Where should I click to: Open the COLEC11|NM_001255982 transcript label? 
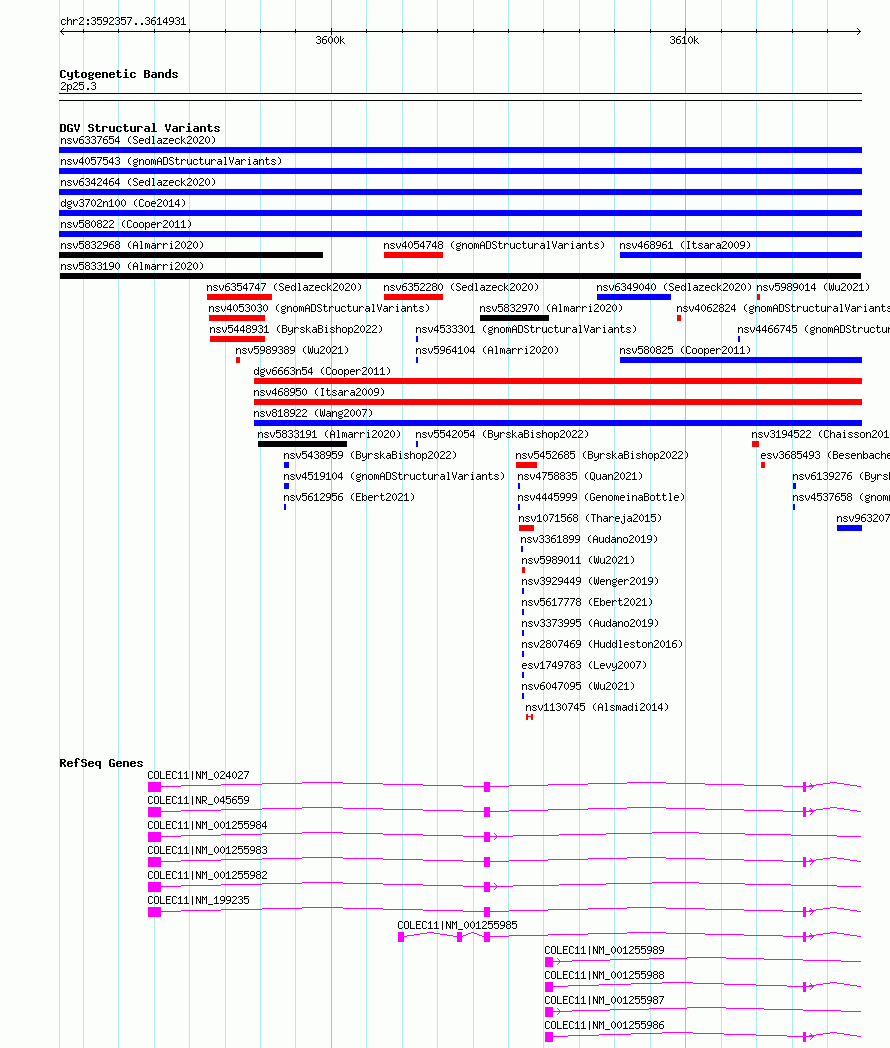207,875
